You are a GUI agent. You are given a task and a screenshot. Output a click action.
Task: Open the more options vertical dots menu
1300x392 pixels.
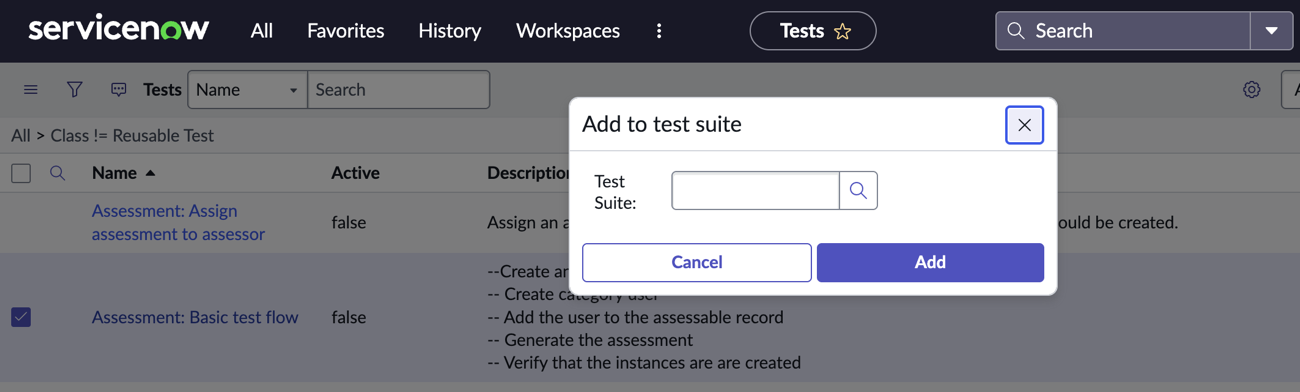click(x=658, y=31)
